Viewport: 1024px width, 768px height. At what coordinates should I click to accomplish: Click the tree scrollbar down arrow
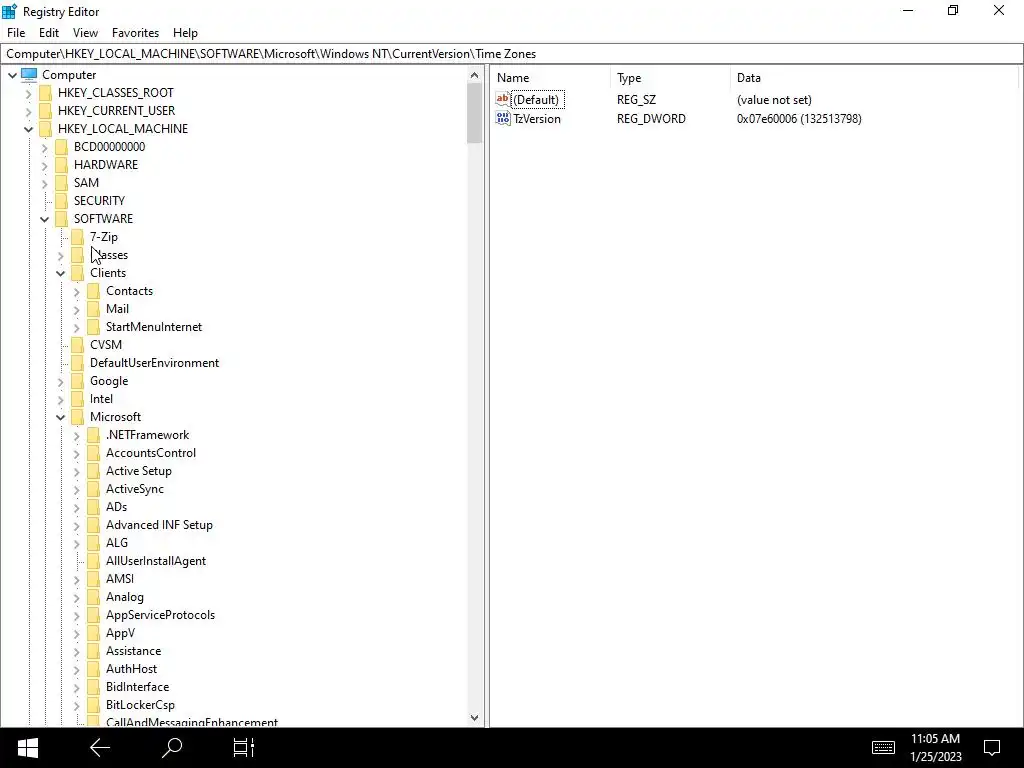click(474, 718)
